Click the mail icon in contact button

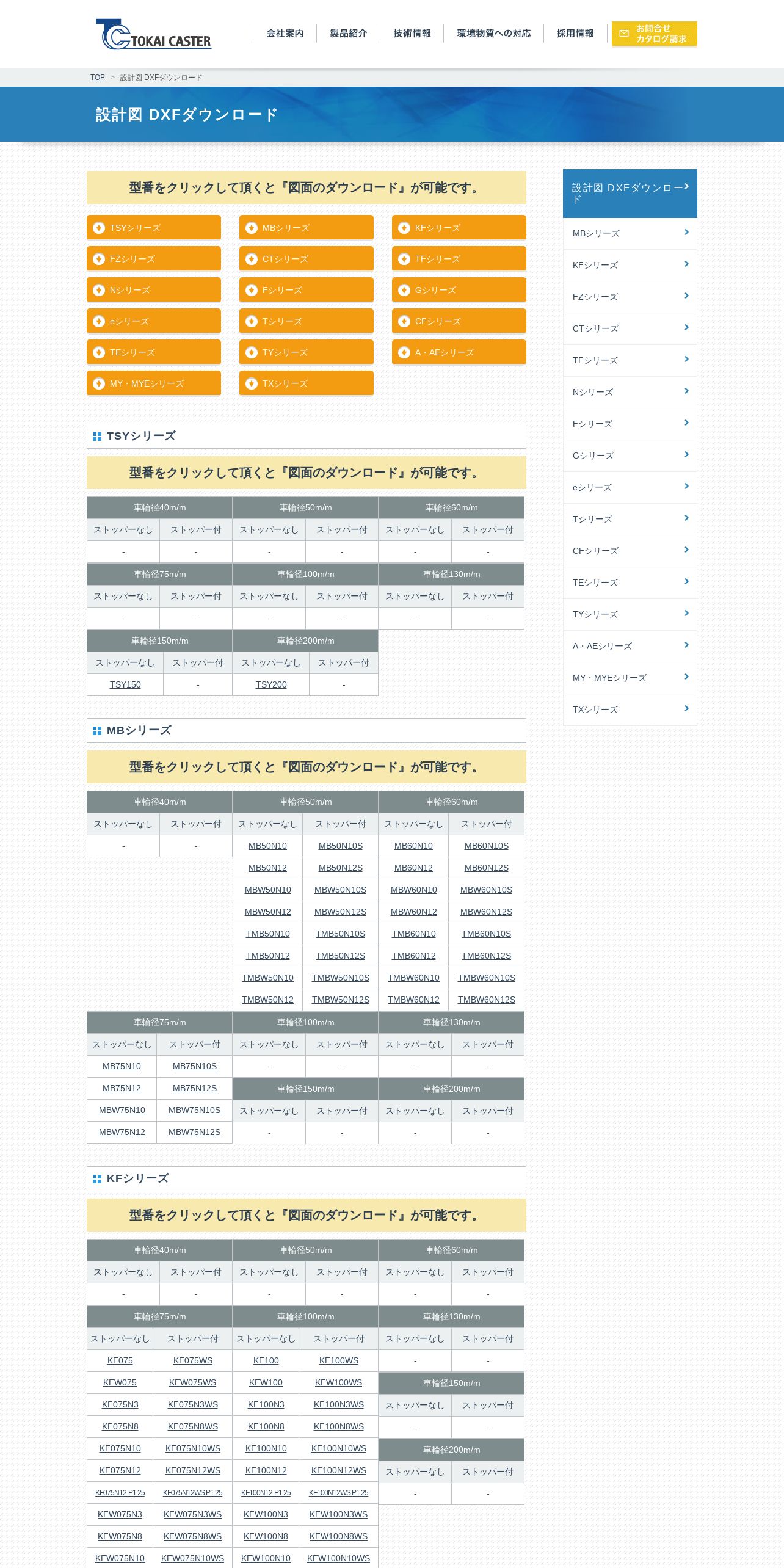pos(624,34)
